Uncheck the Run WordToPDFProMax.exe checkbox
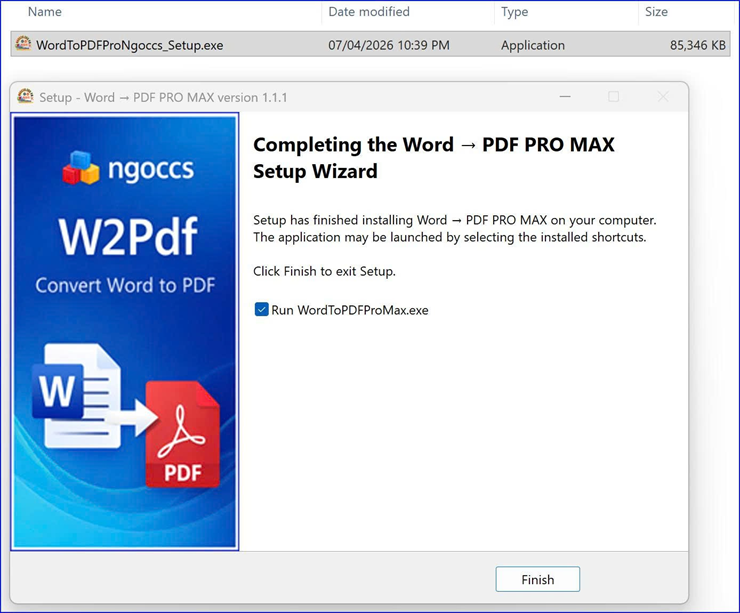The width and height of the screenshot is (740, 613). click(x=262, y=310)
